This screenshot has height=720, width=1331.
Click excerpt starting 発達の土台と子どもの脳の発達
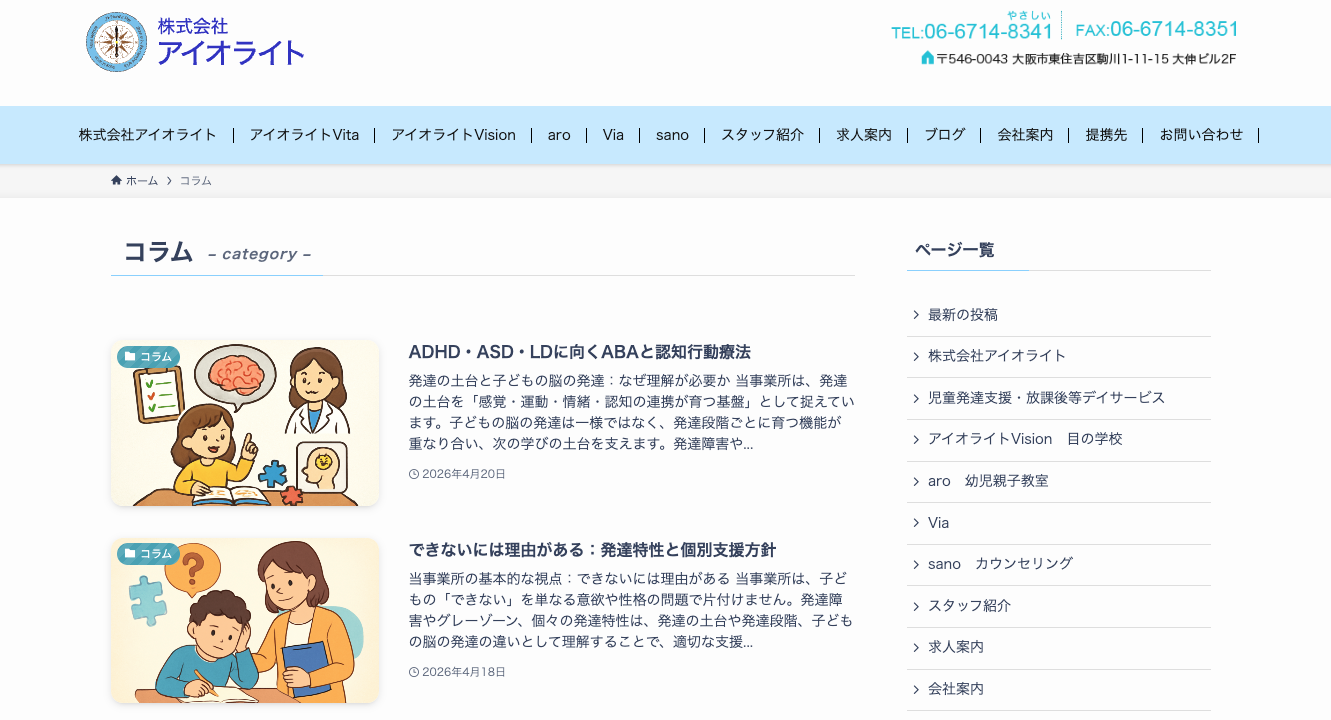[x=631, y=412]
